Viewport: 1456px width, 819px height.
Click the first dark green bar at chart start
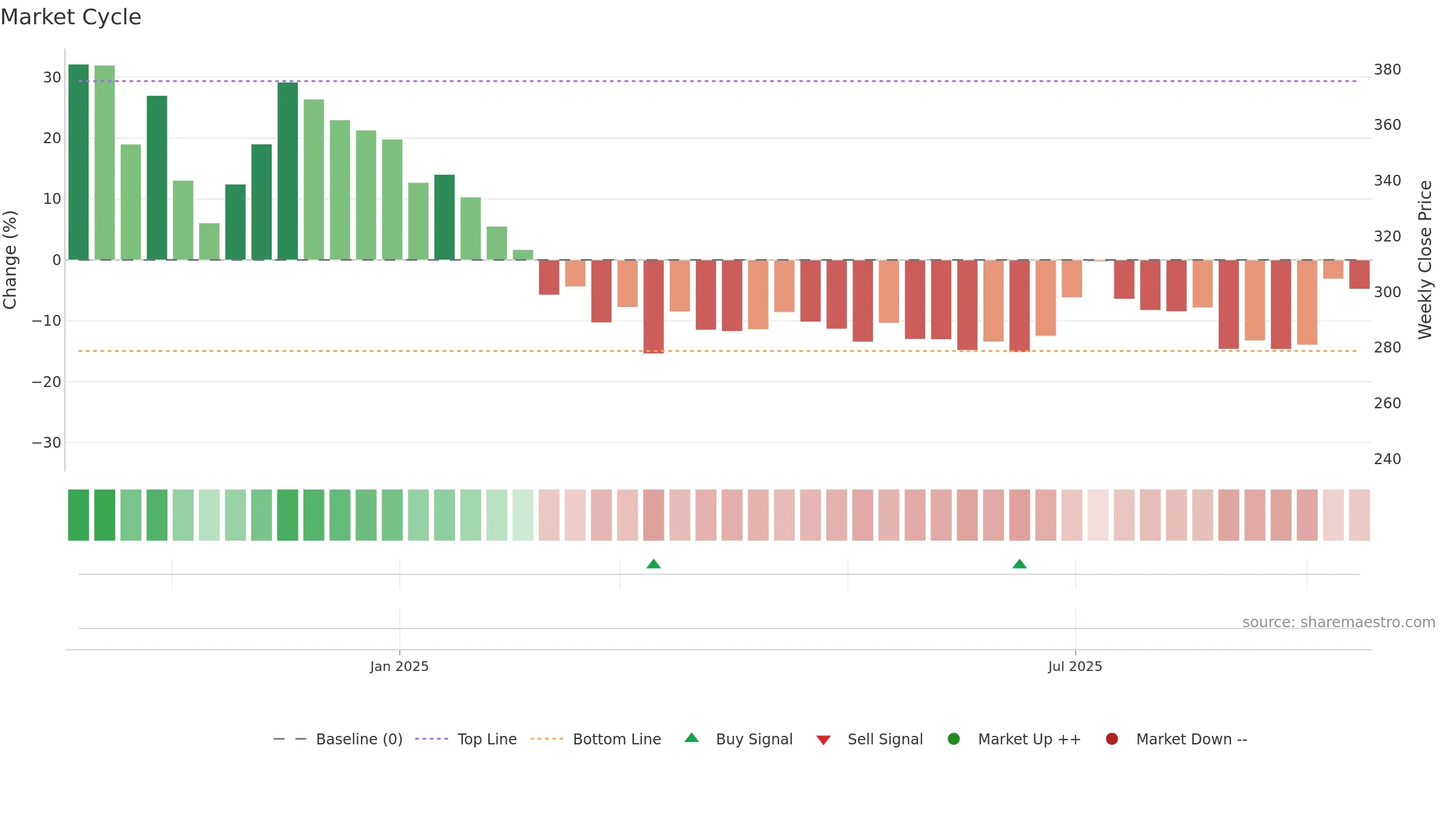click(x=78, y=162)
